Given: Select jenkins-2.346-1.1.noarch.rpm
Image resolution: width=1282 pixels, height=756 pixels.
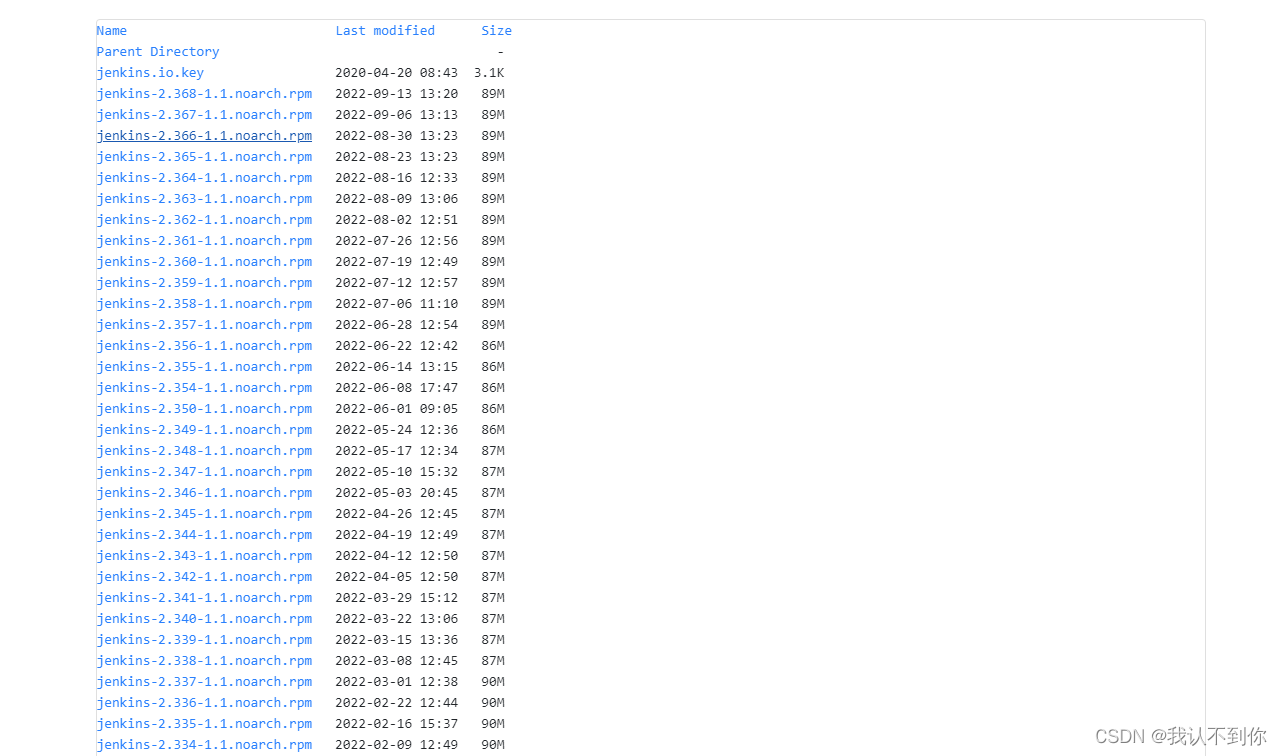Looking at the screenshot, I should tap(204, 493).
